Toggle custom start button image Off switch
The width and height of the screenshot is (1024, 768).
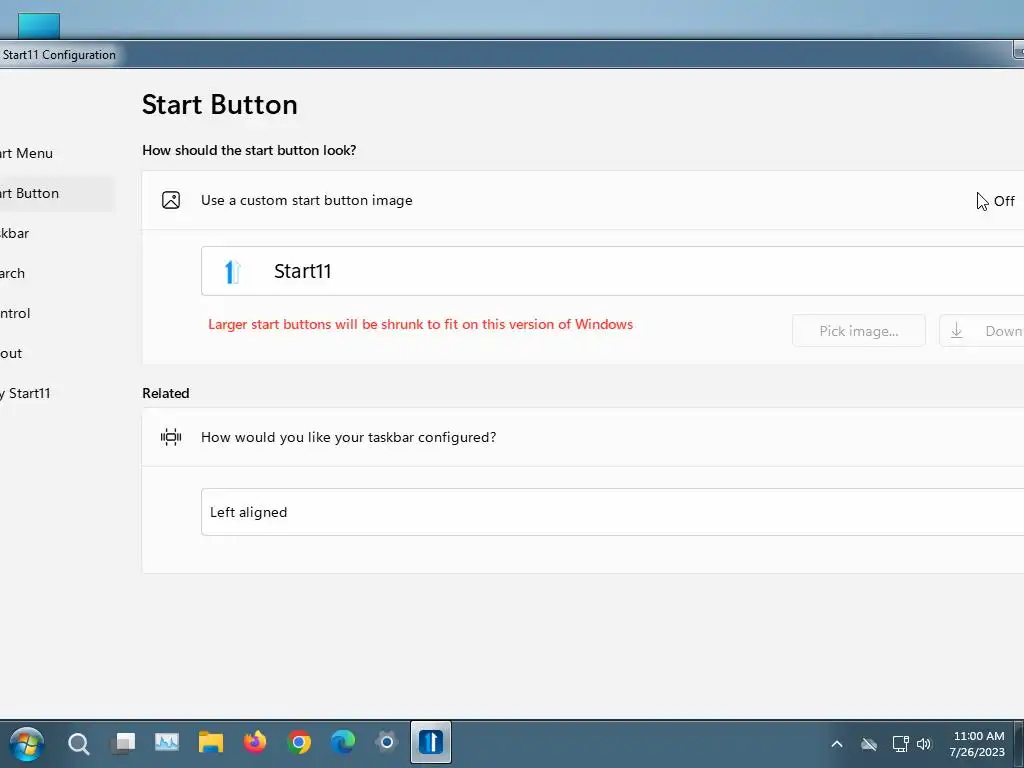coord(1004,201)
